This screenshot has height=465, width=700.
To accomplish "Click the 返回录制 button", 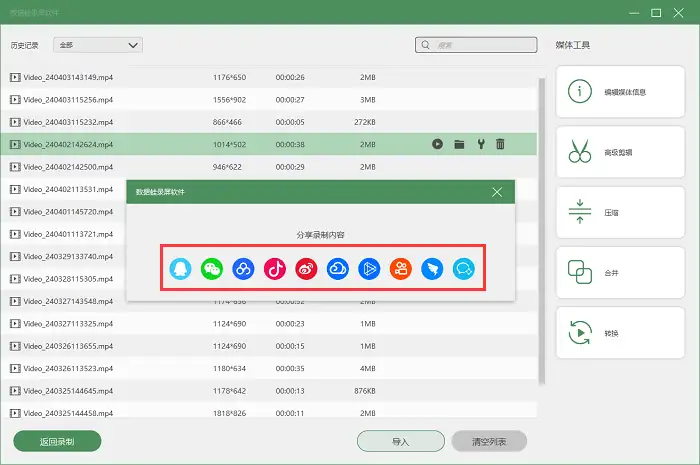I will click(57, 441).
